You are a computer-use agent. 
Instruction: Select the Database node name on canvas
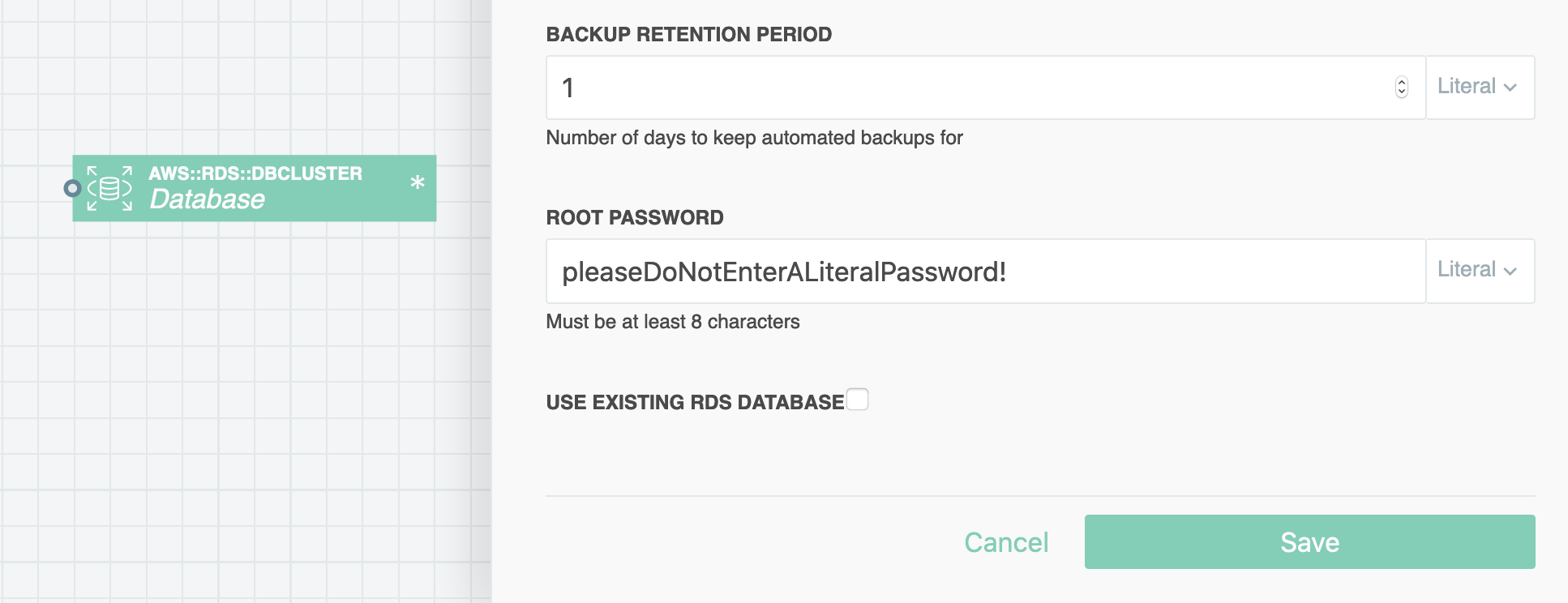[x=208, y=199]
